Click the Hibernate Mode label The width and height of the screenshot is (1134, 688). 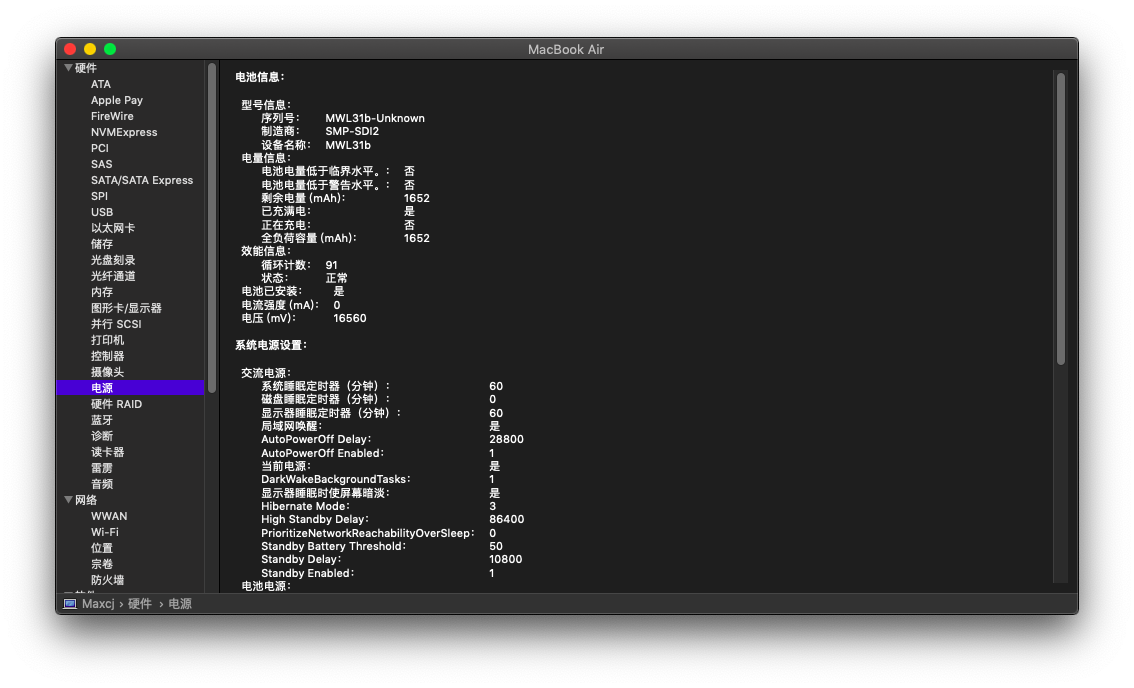pyautogui.click(x=304, y=506)
